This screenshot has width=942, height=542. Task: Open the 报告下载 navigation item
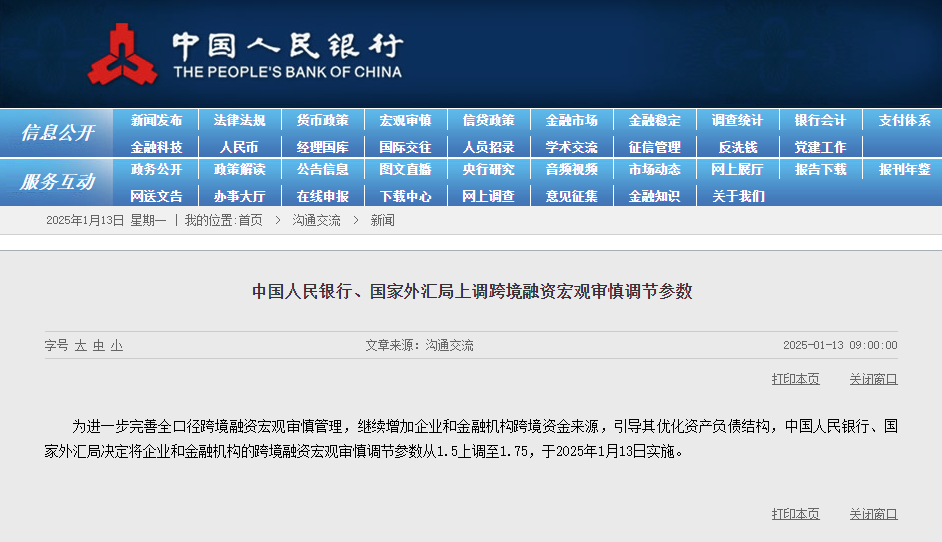(820, 170)
